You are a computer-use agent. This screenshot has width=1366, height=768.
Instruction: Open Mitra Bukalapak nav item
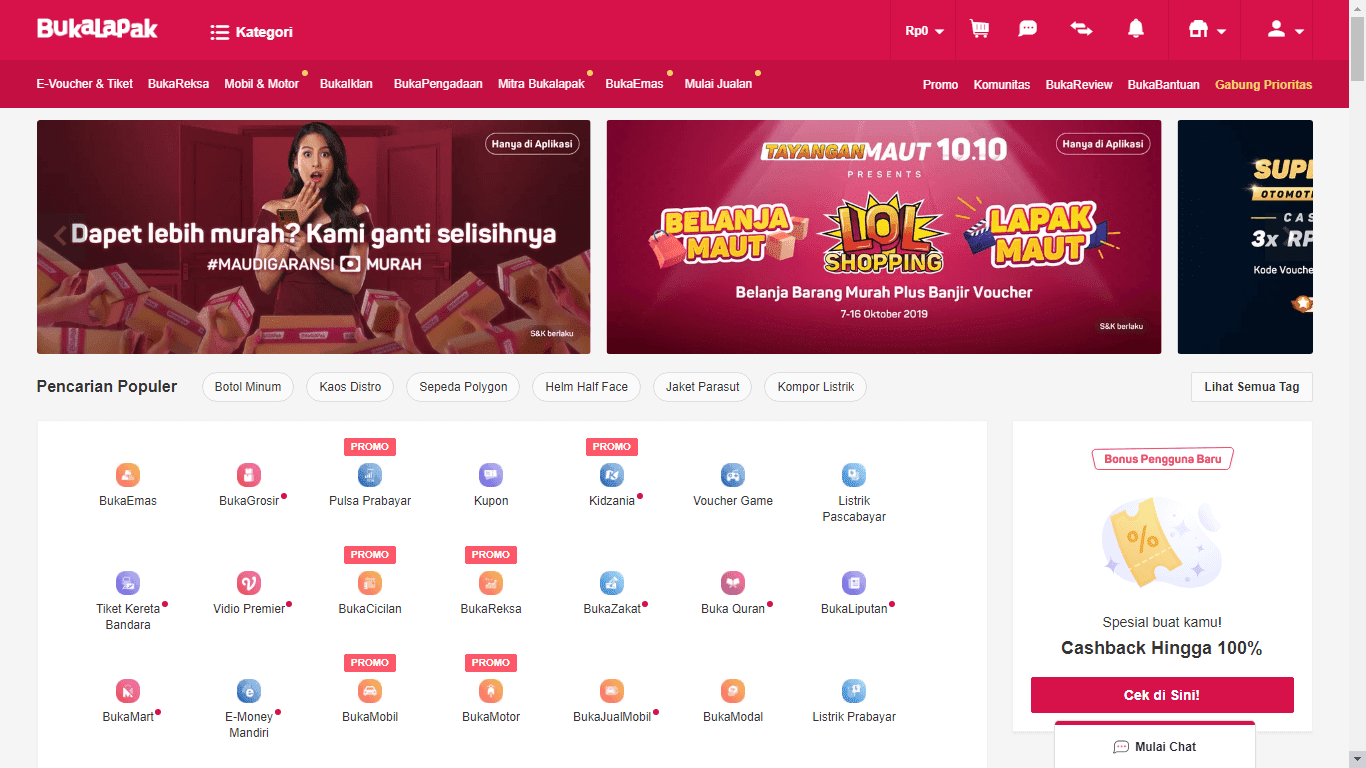click(541, 84)
